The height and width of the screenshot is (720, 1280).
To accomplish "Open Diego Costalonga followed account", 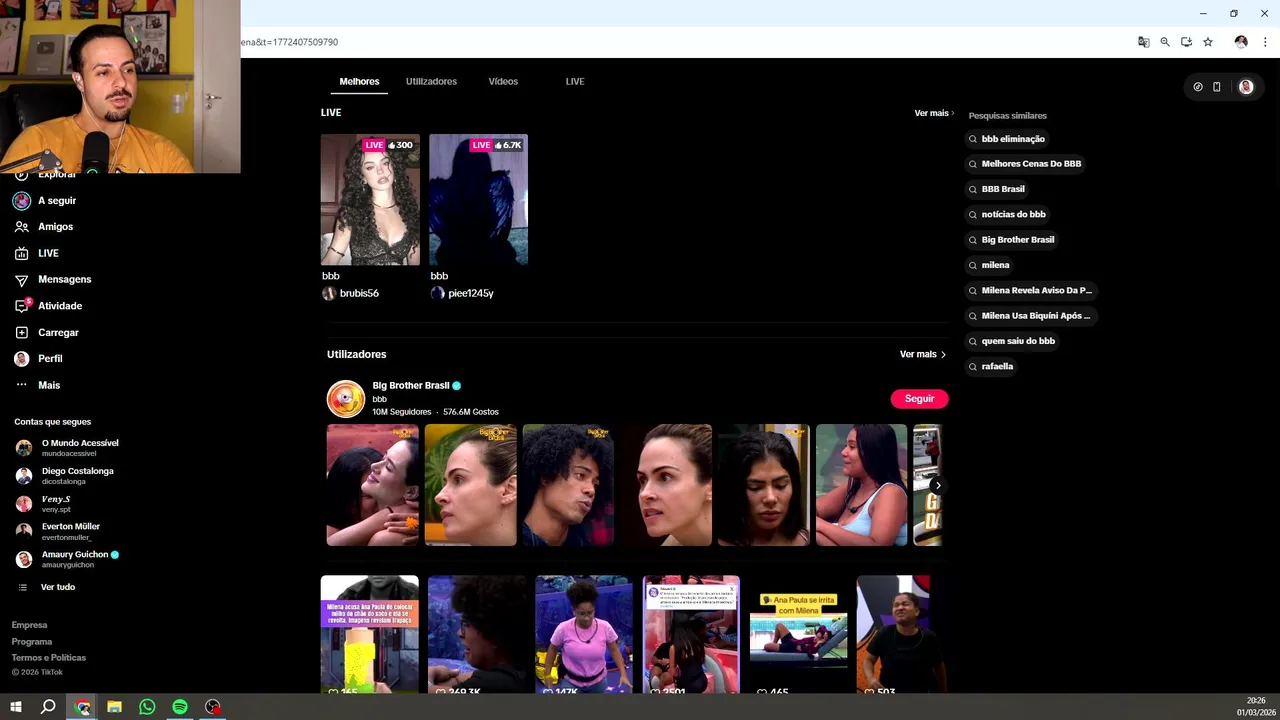I will (65, 475).
